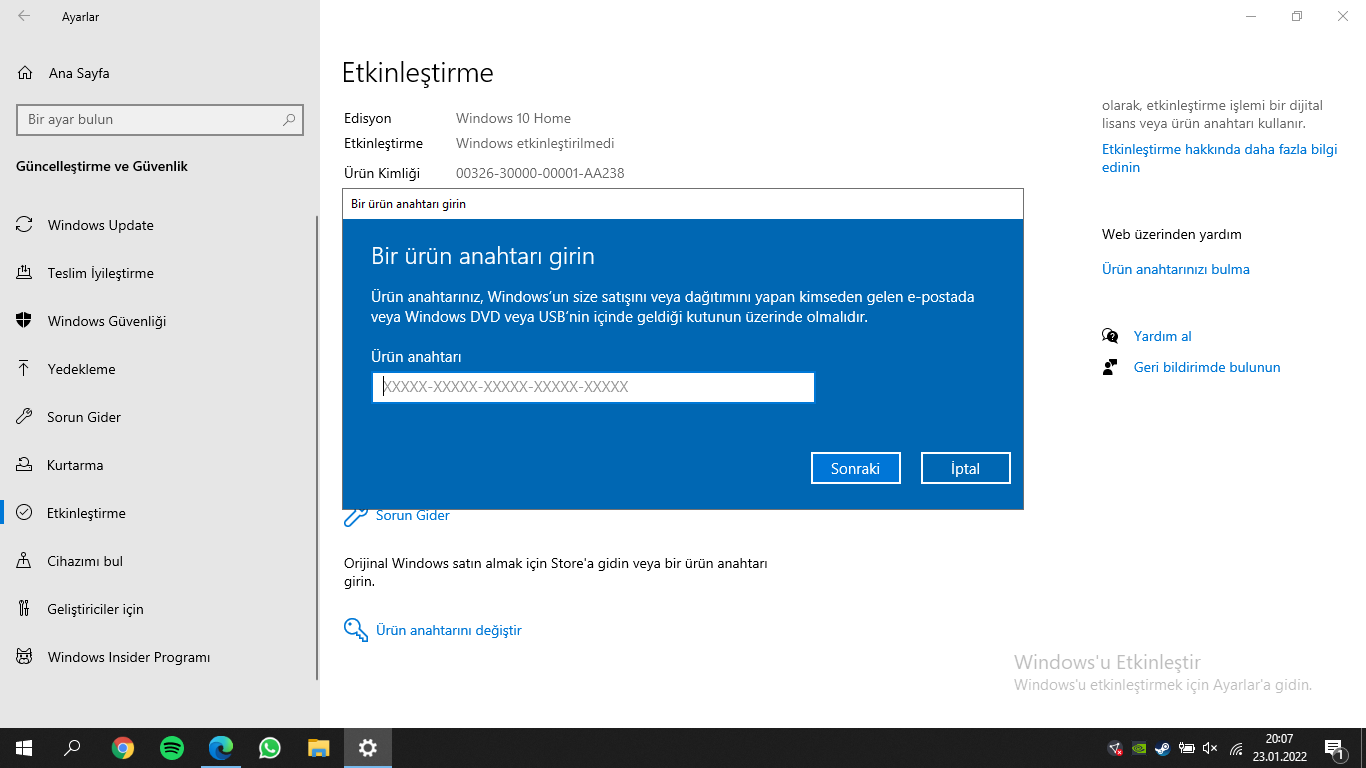1366x768 pixels.
Task: Open the notification center icon
Action: (1333, 748)
